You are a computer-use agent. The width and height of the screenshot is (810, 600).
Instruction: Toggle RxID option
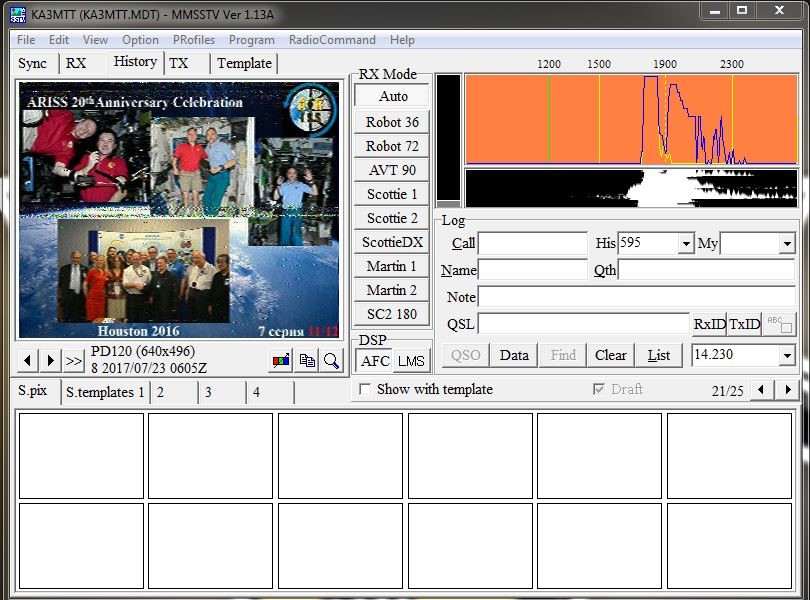point(709,324)
